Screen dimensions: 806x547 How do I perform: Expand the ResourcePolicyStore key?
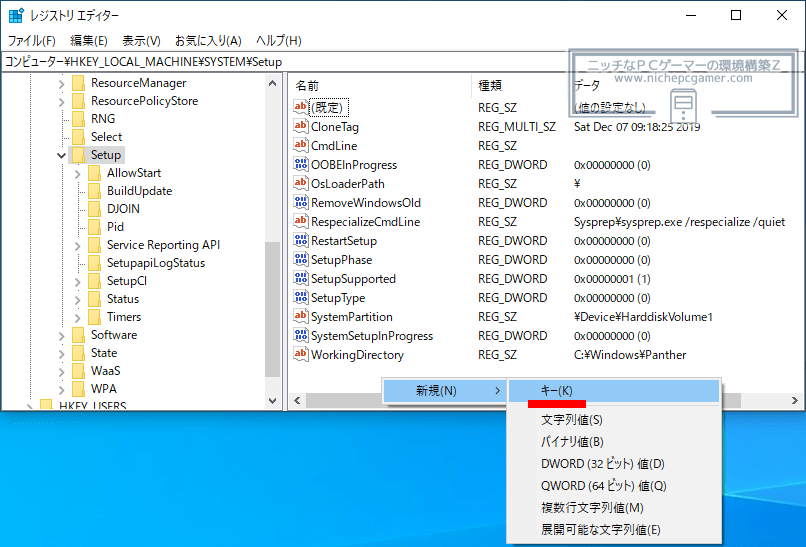pos(62,101)
